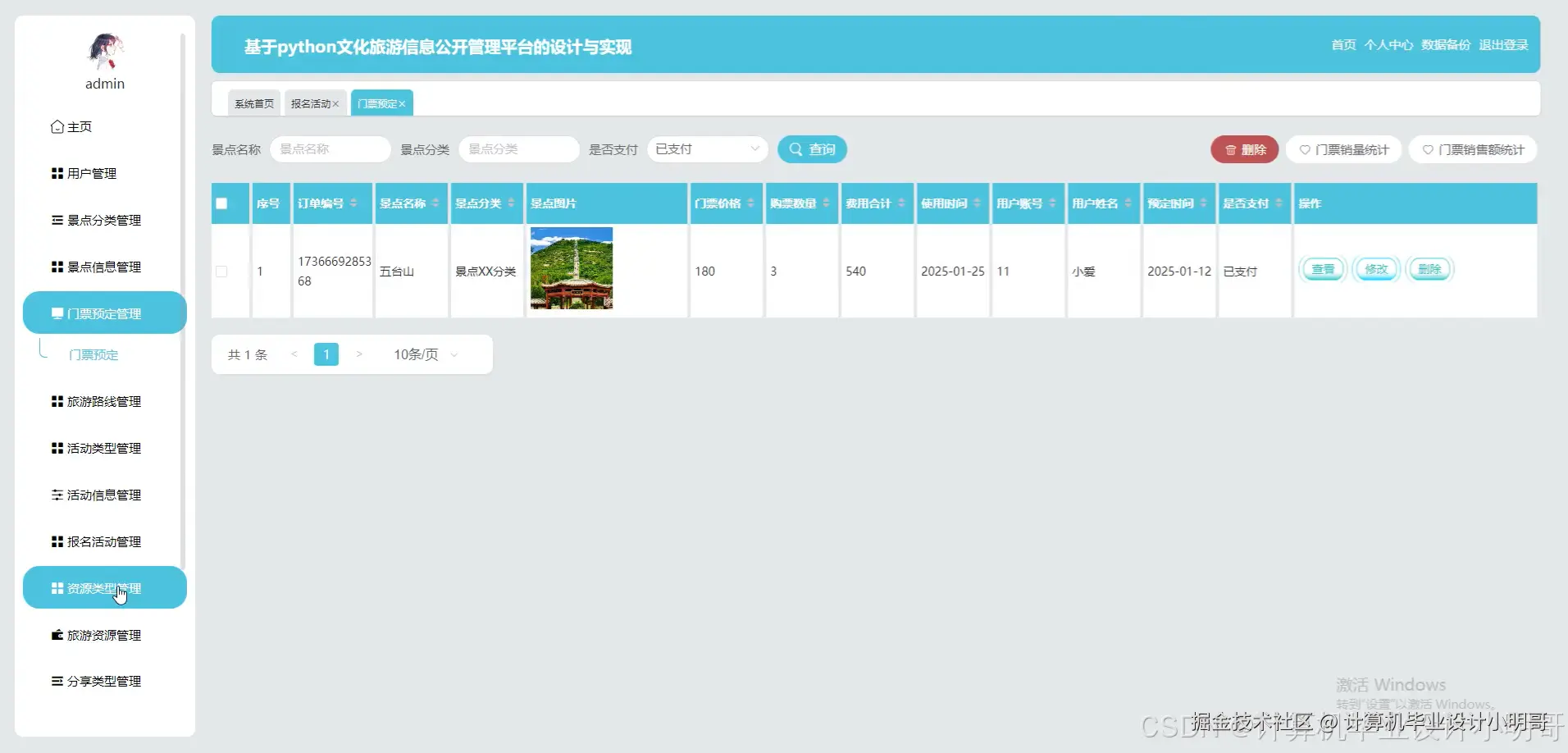Open the 10条/页 page size dropdown
This screenshot has height=753, width=1568.
(426, 354)
